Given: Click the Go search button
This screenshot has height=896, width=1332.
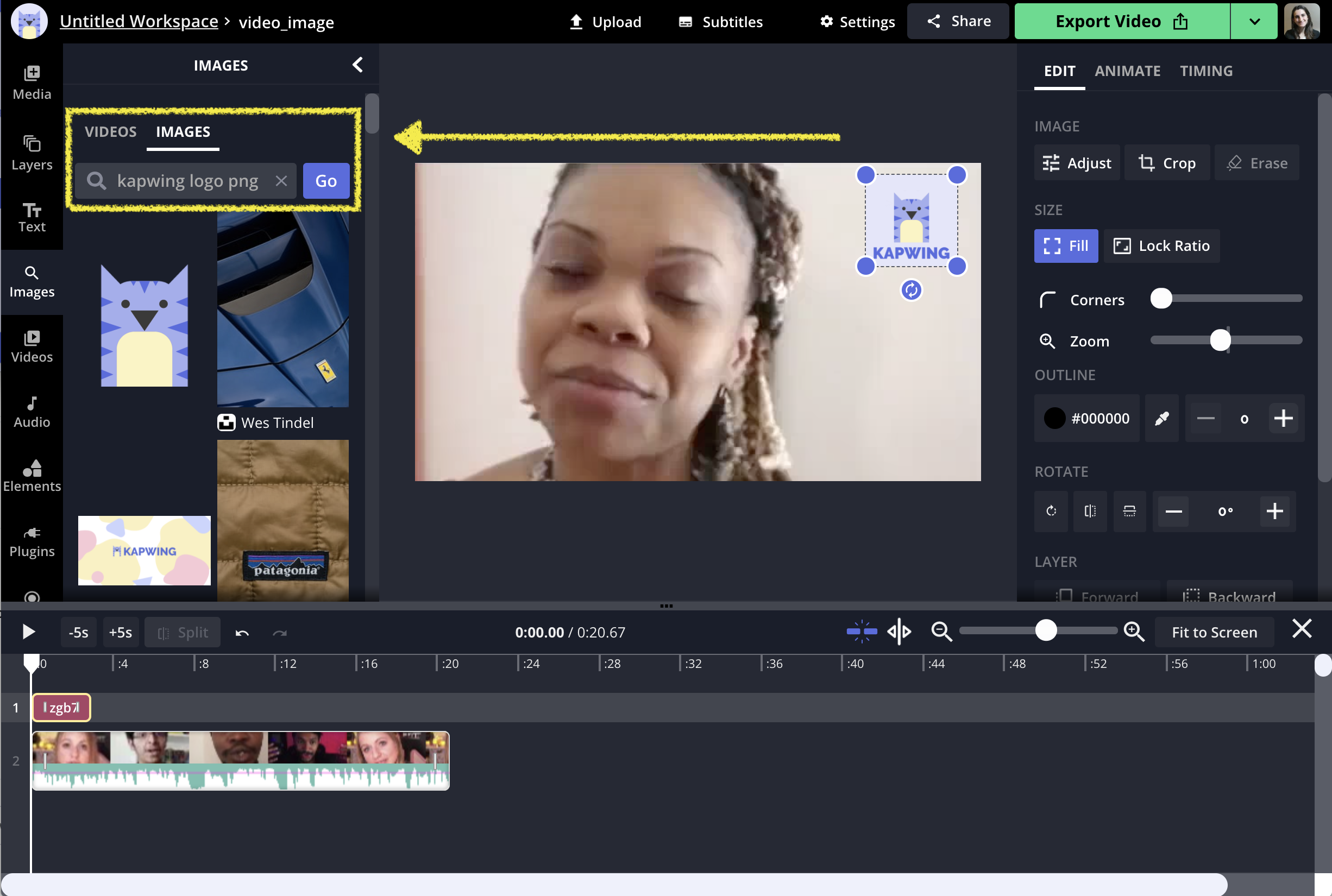Looking at the screenshot, I should [326, 181].
